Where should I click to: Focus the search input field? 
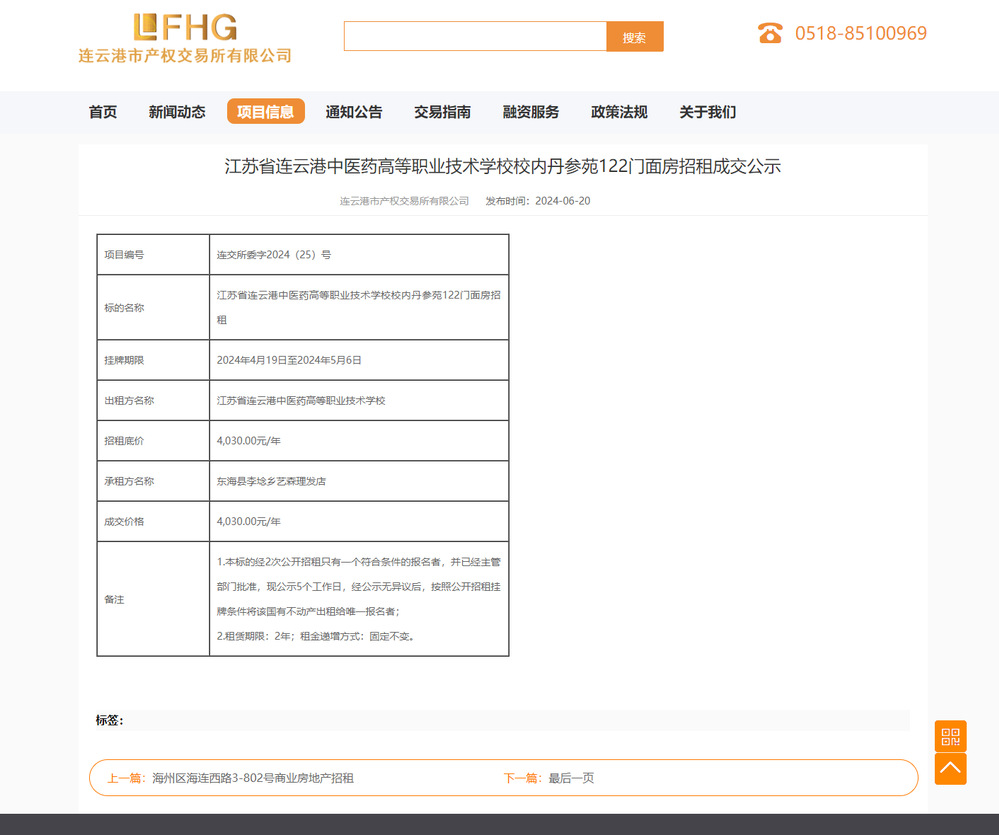pos(475,37)
